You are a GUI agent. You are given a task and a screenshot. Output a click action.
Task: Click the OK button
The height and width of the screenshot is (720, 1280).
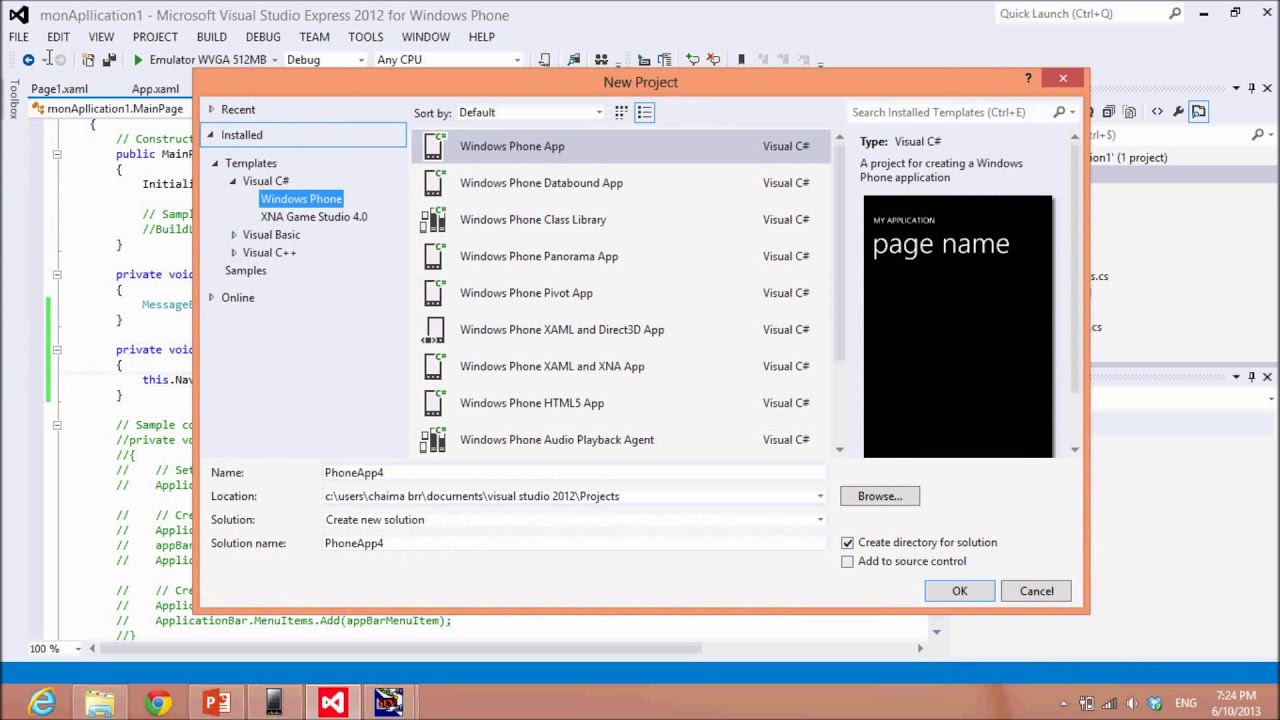click(960, 591)
